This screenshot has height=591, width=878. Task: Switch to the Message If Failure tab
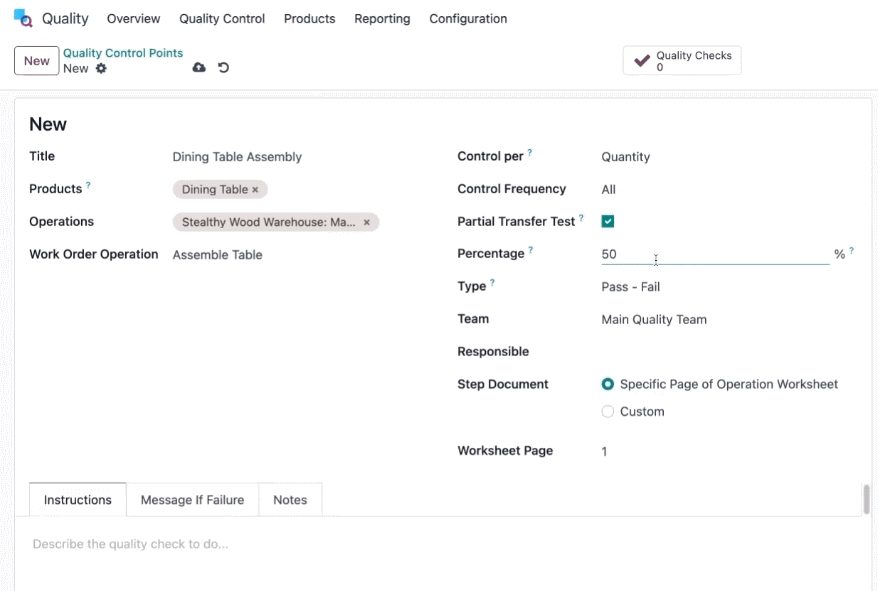coord(192,500)
